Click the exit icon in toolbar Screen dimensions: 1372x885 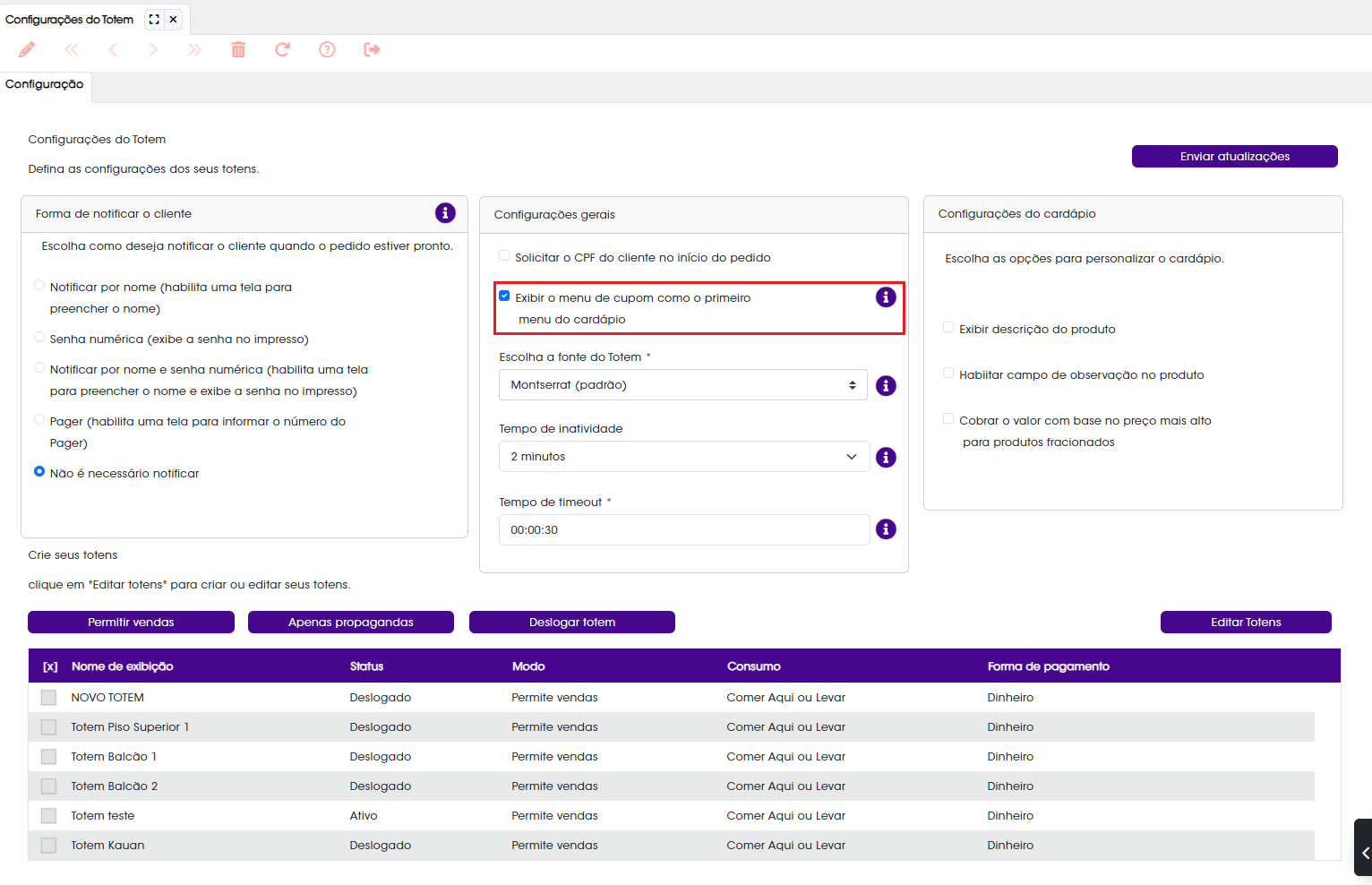pyautogui.click(x=372, y=49)
